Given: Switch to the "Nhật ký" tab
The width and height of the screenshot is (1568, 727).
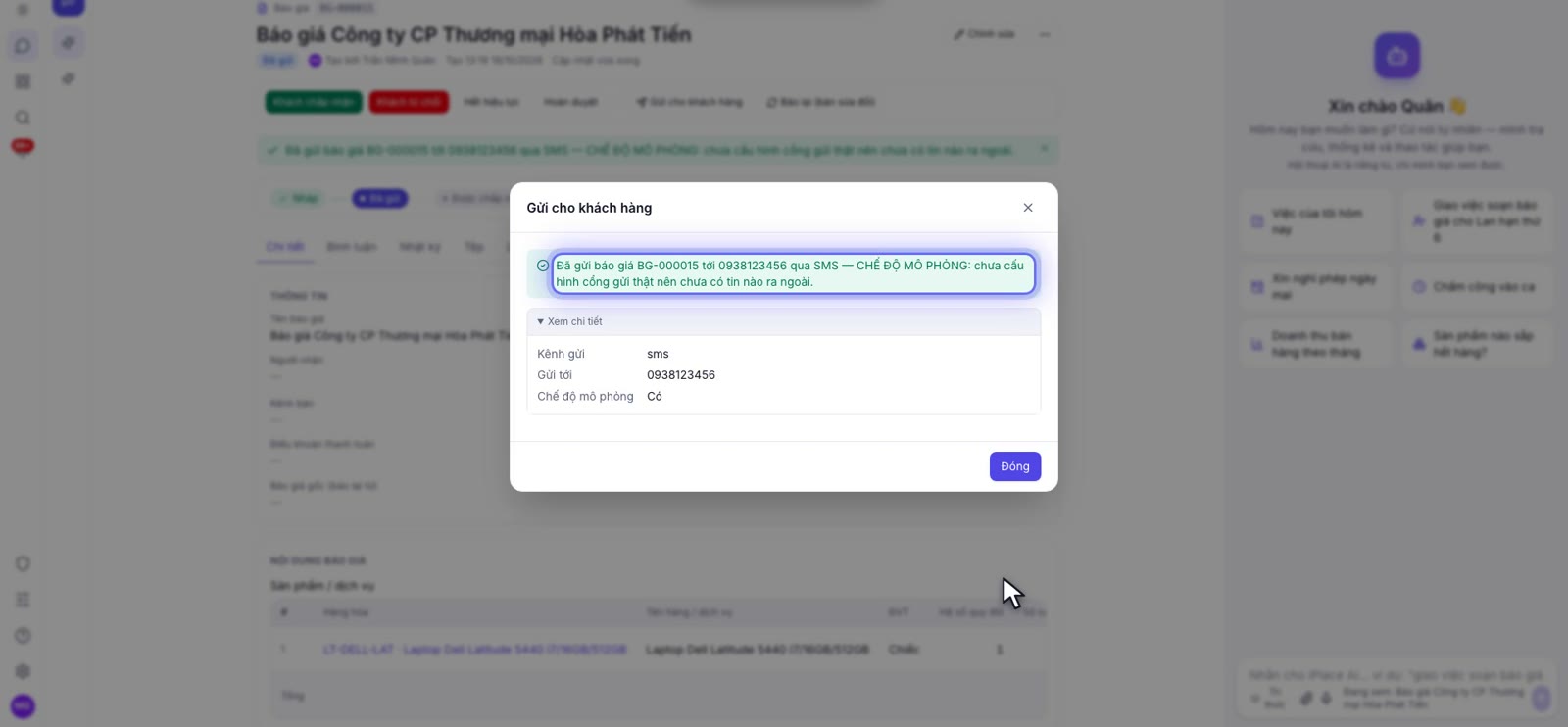Looking at the screenshot, I should 419,247.
